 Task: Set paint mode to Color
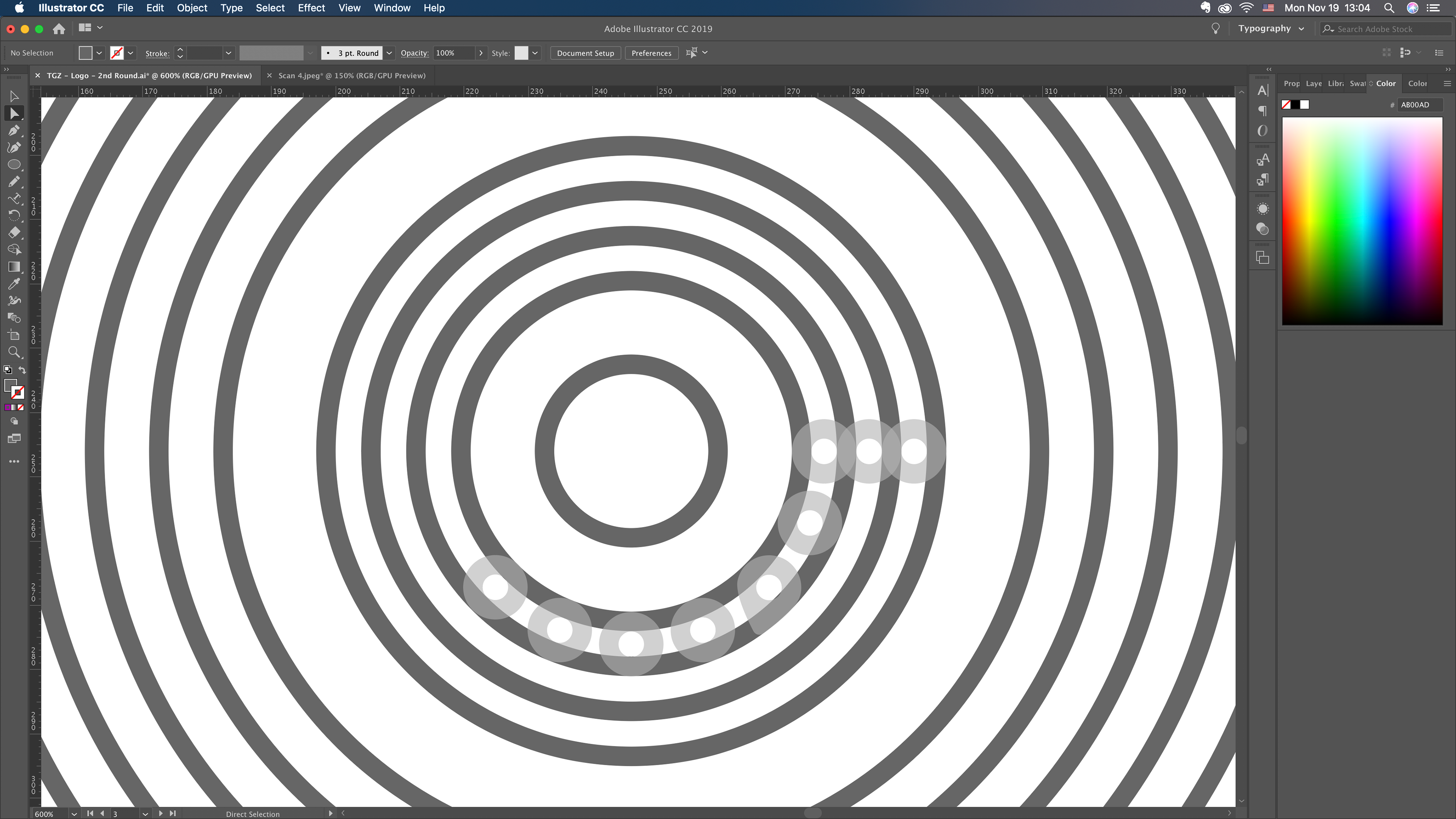coord(7,408)
